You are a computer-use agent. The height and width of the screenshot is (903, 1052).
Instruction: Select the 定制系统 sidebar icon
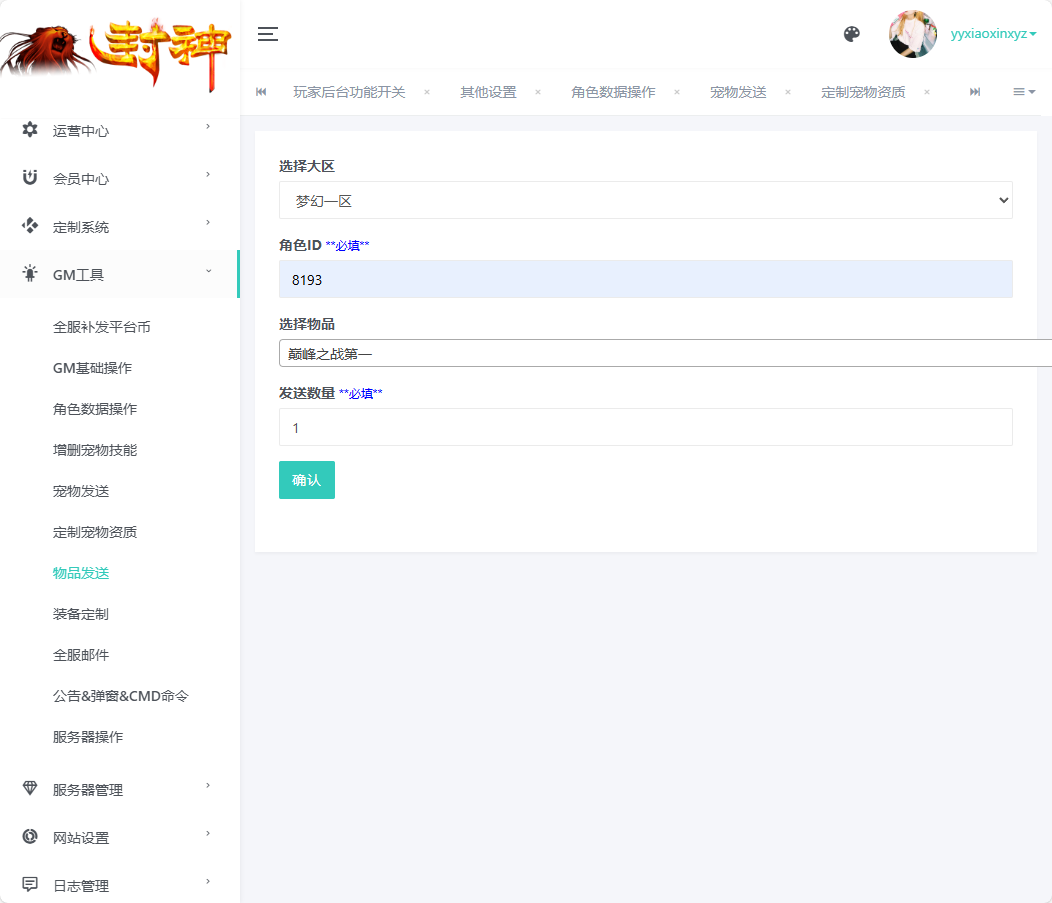(x=29, y=225)
